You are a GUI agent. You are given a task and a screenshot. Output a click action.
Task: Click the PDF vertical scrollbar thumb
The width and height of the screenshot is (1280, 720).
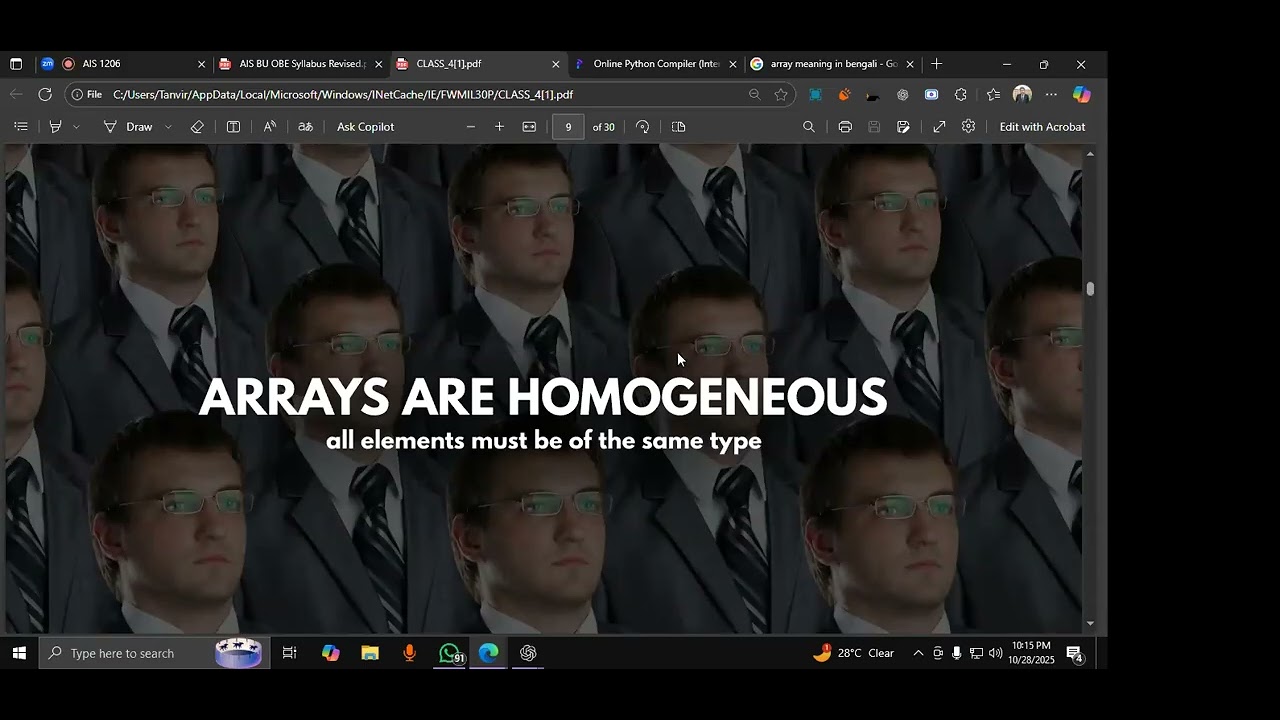pos(1090,289)
